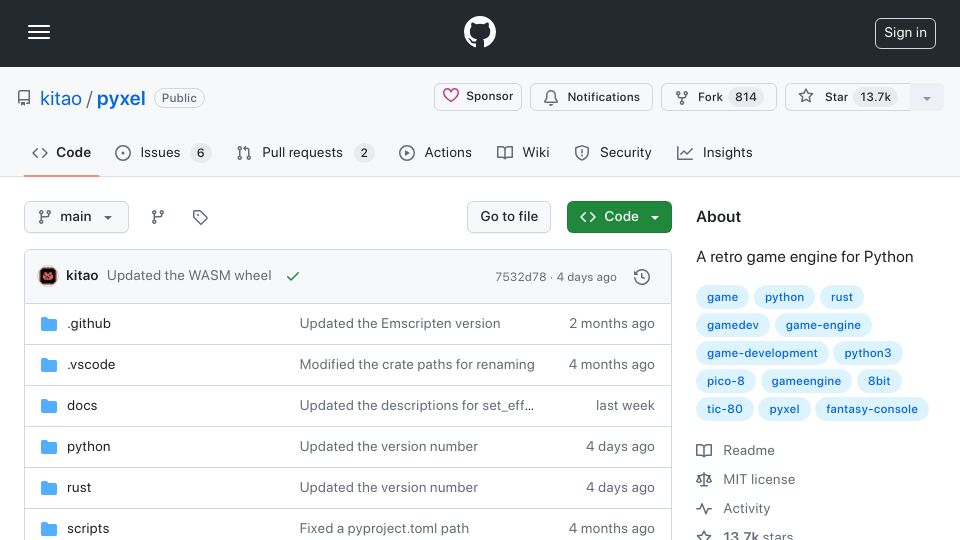This screenshot has width=960, height=540.
Task: Switch to the Security tab
Action: (x=613, y=152)
